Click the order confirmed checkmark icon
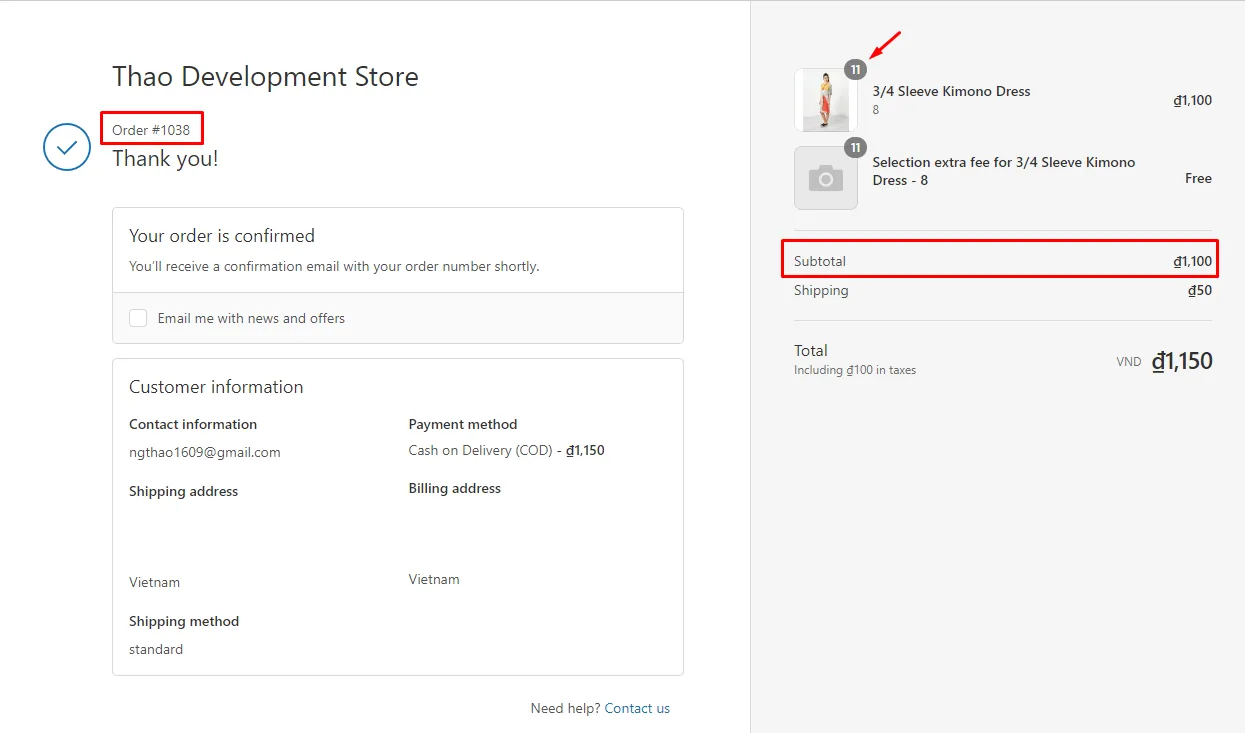The image size is (1245, 733). [x=67, y=147]
